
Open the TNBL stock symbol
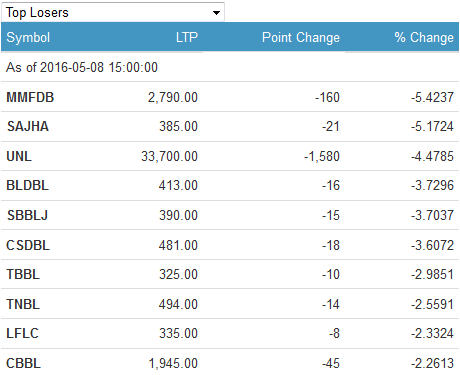tap(23, 304)
